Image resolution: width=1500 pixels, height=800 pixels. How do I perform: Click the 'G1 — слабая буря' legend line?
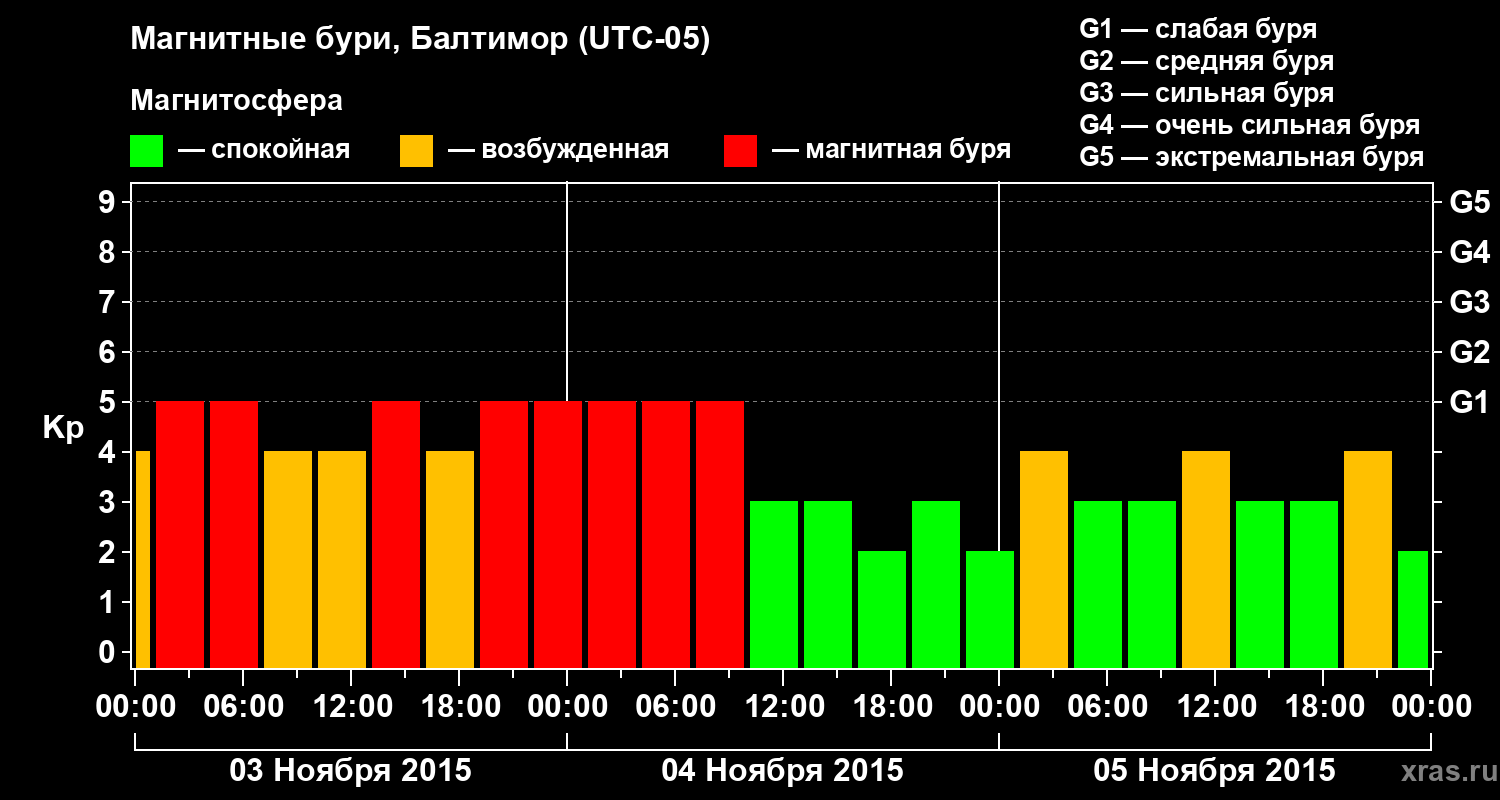[x=1198, y=29]
